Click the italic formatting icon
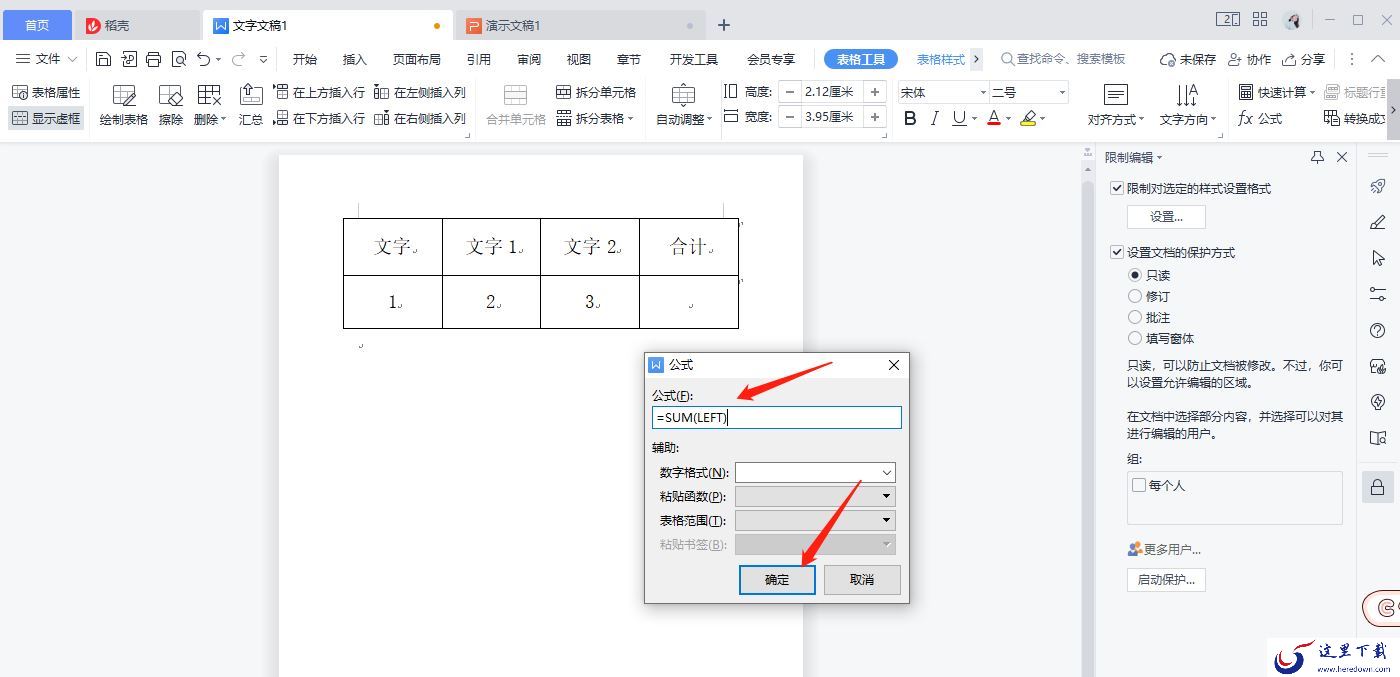Image resolution: width=1400 pixels, height=677 pixels. pos(934,118)
